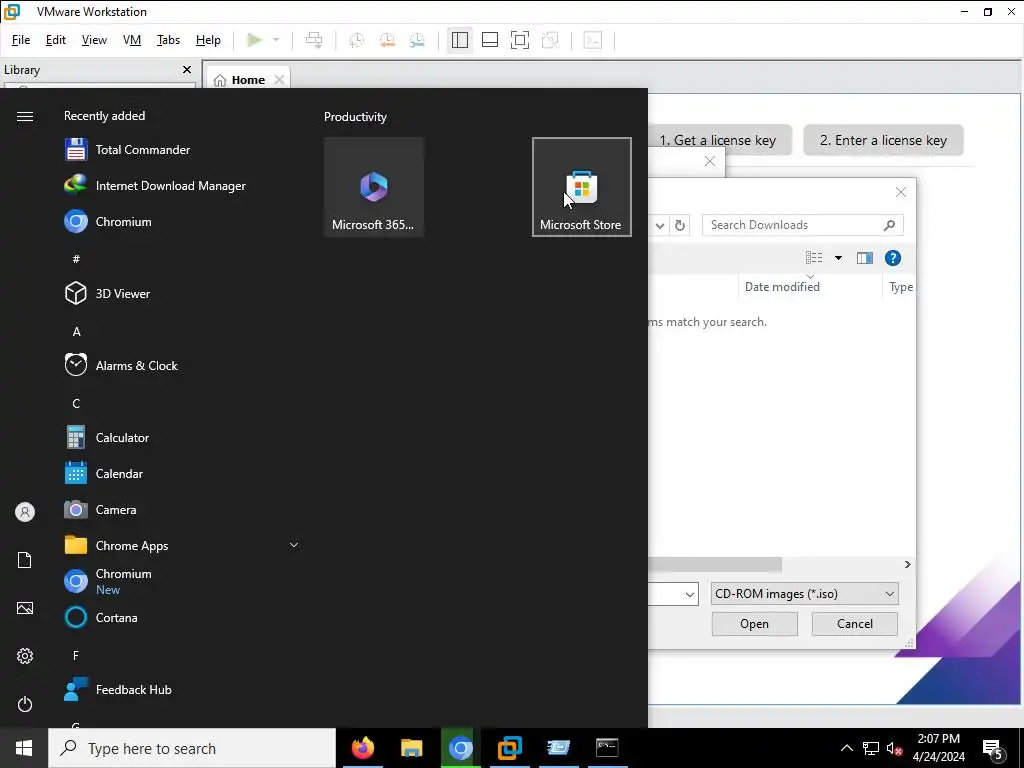Viewport: 1024px width, 768px height.
Task: Click the Open button in file dialog
Action: point(754,624)
